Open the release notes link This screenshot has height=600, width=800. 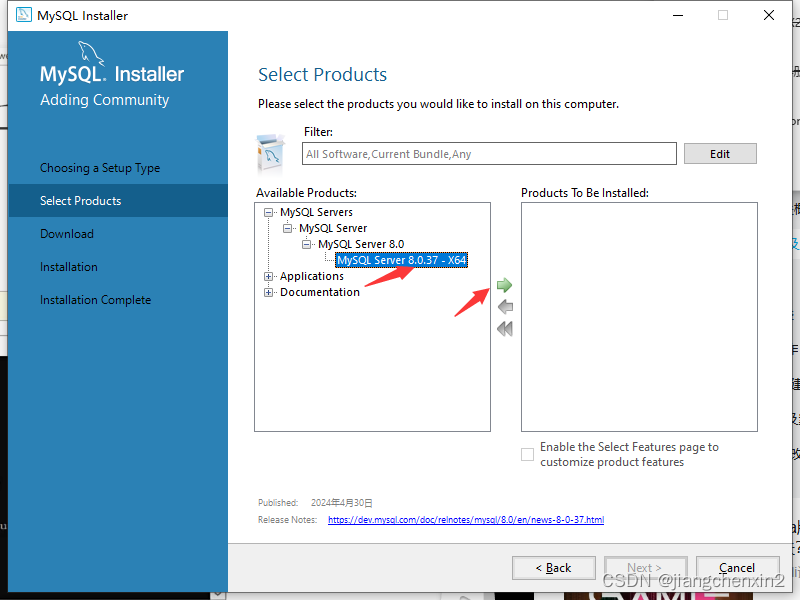click(466, 519)
